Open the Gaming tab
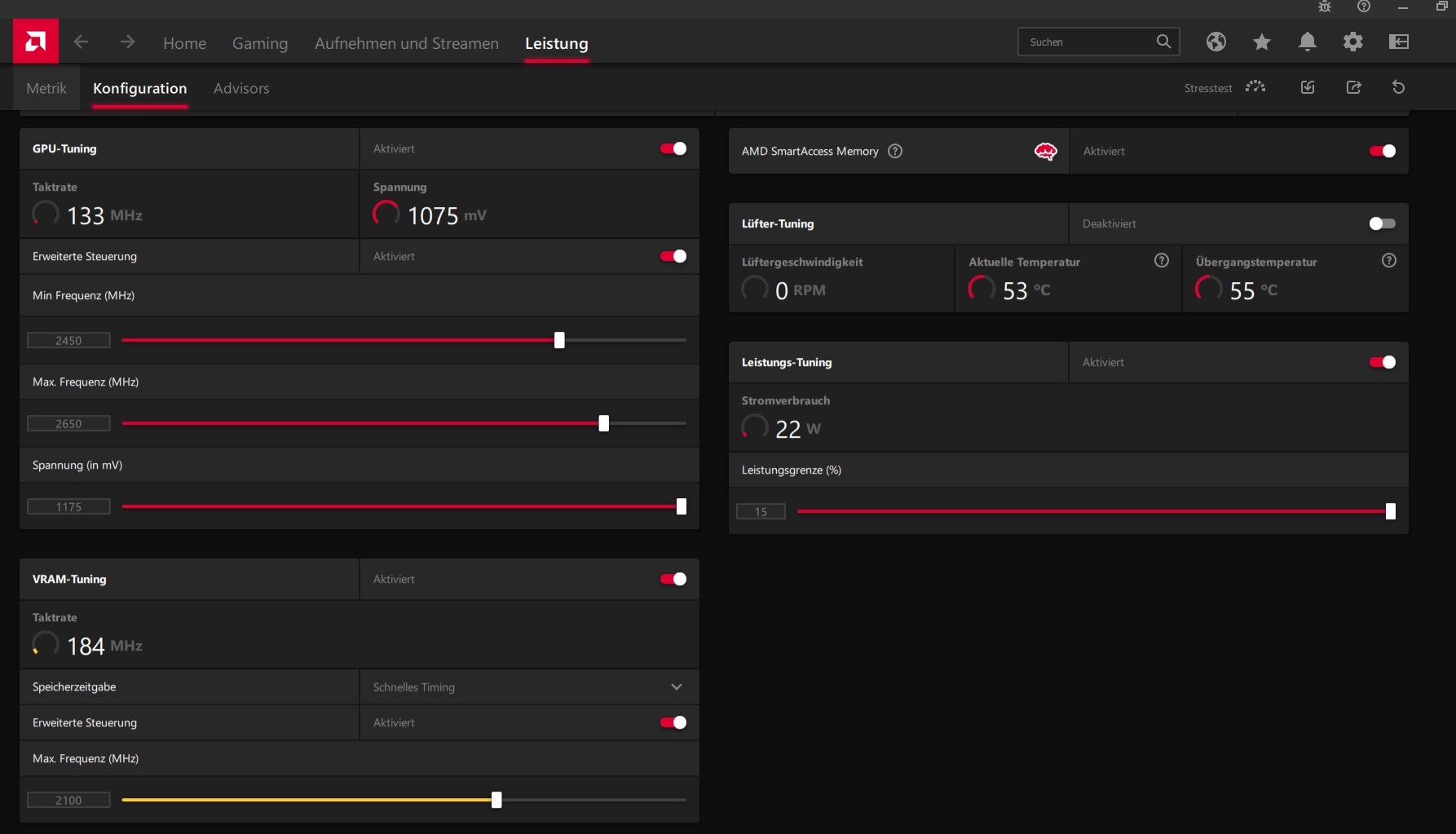Screen dimensions: 1456x834 pyautogui.click(x=260, y=43)
